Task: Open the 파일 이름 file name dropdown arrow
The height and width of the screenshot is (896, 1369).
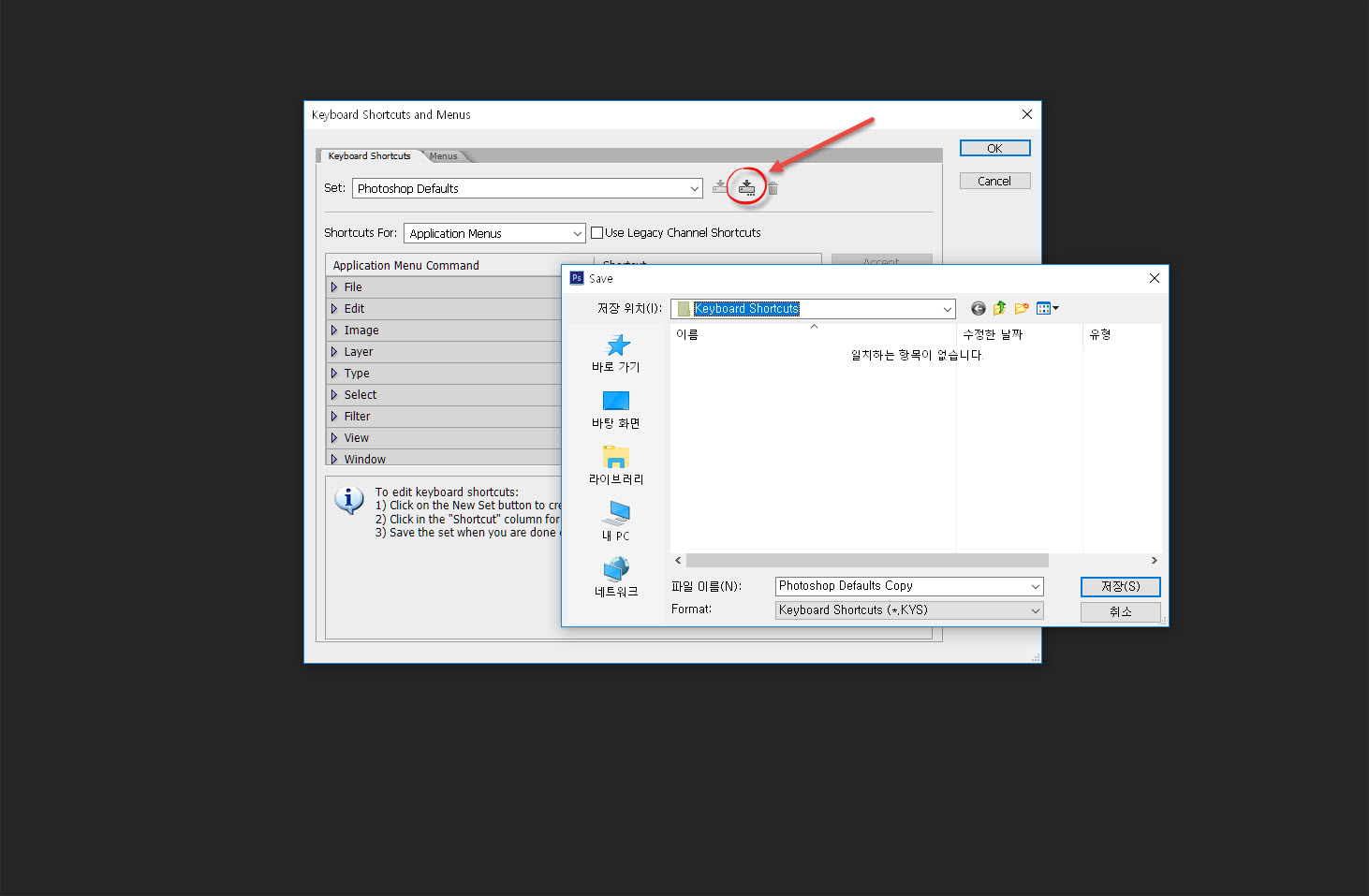Action: coord(1036,586)
